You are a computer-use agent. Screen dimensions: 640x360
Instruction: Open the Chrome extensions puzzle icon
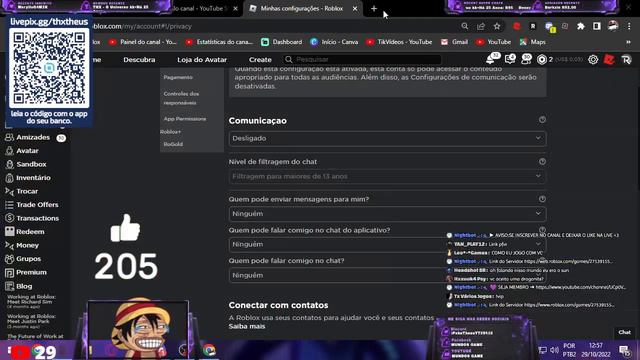click(580, 26)
